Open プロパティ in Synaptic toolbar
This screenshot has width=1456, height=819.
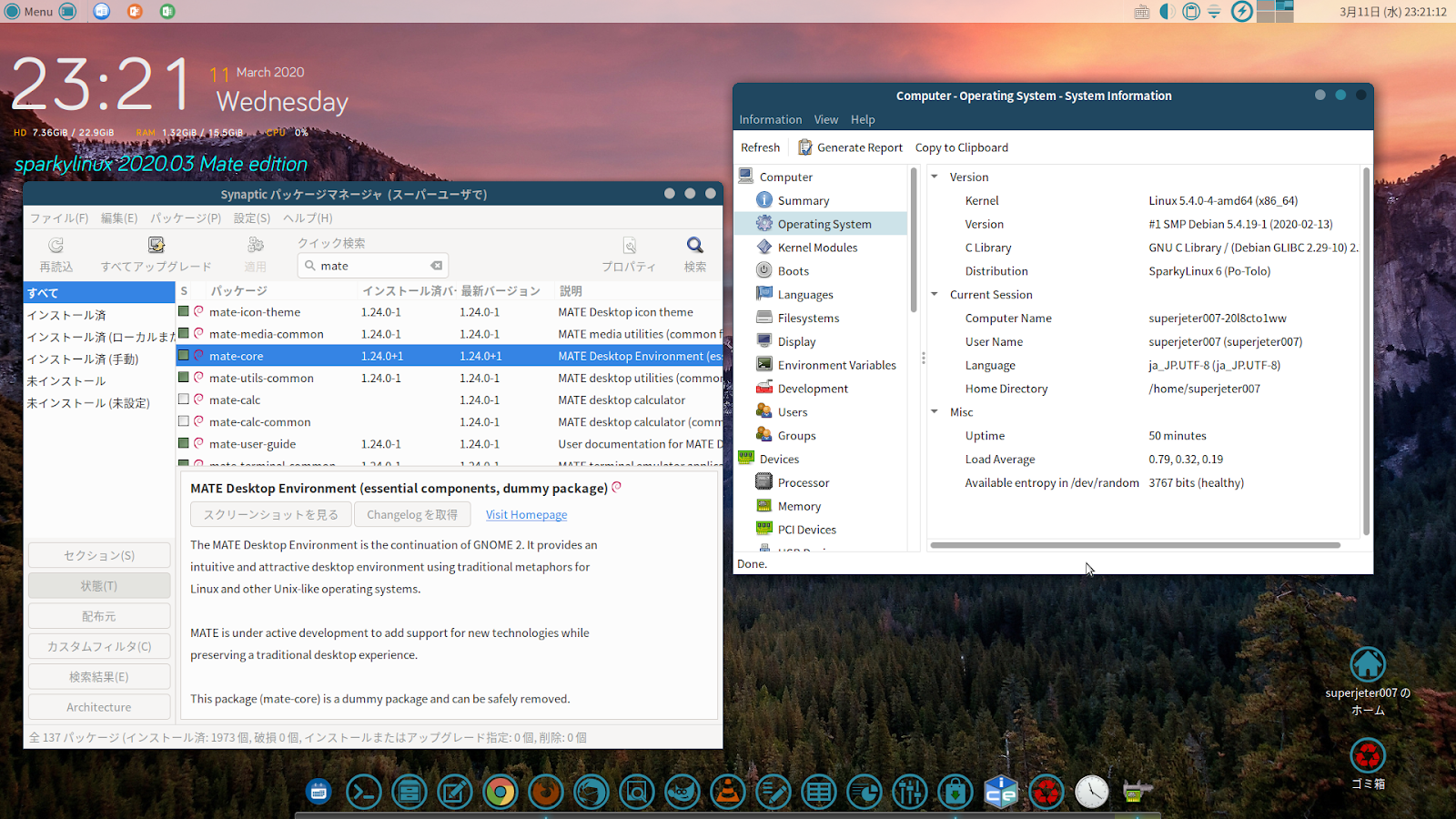pyautogui.click(x=629, y=255)
